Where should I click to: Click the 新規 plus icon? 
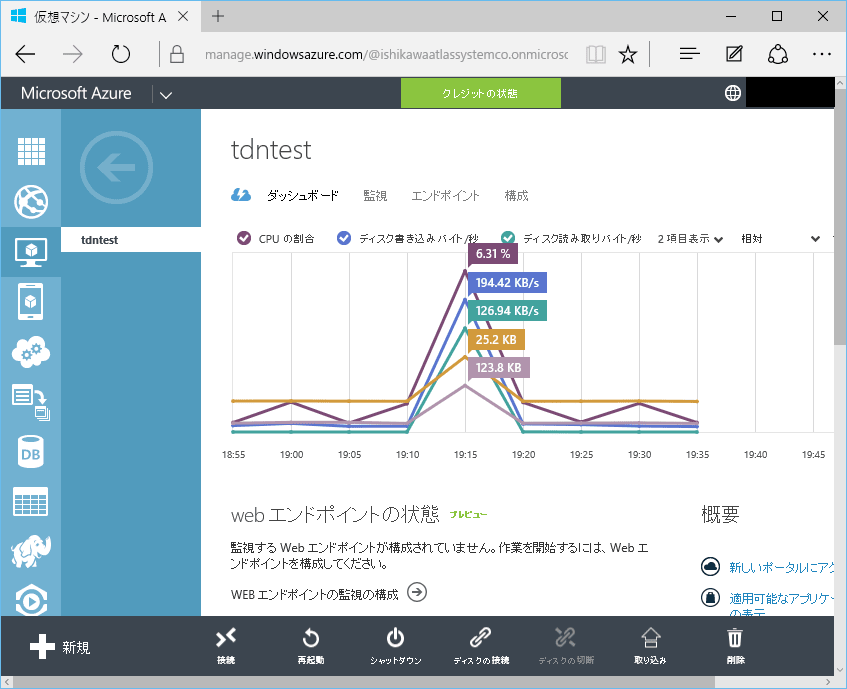point(42,646)
